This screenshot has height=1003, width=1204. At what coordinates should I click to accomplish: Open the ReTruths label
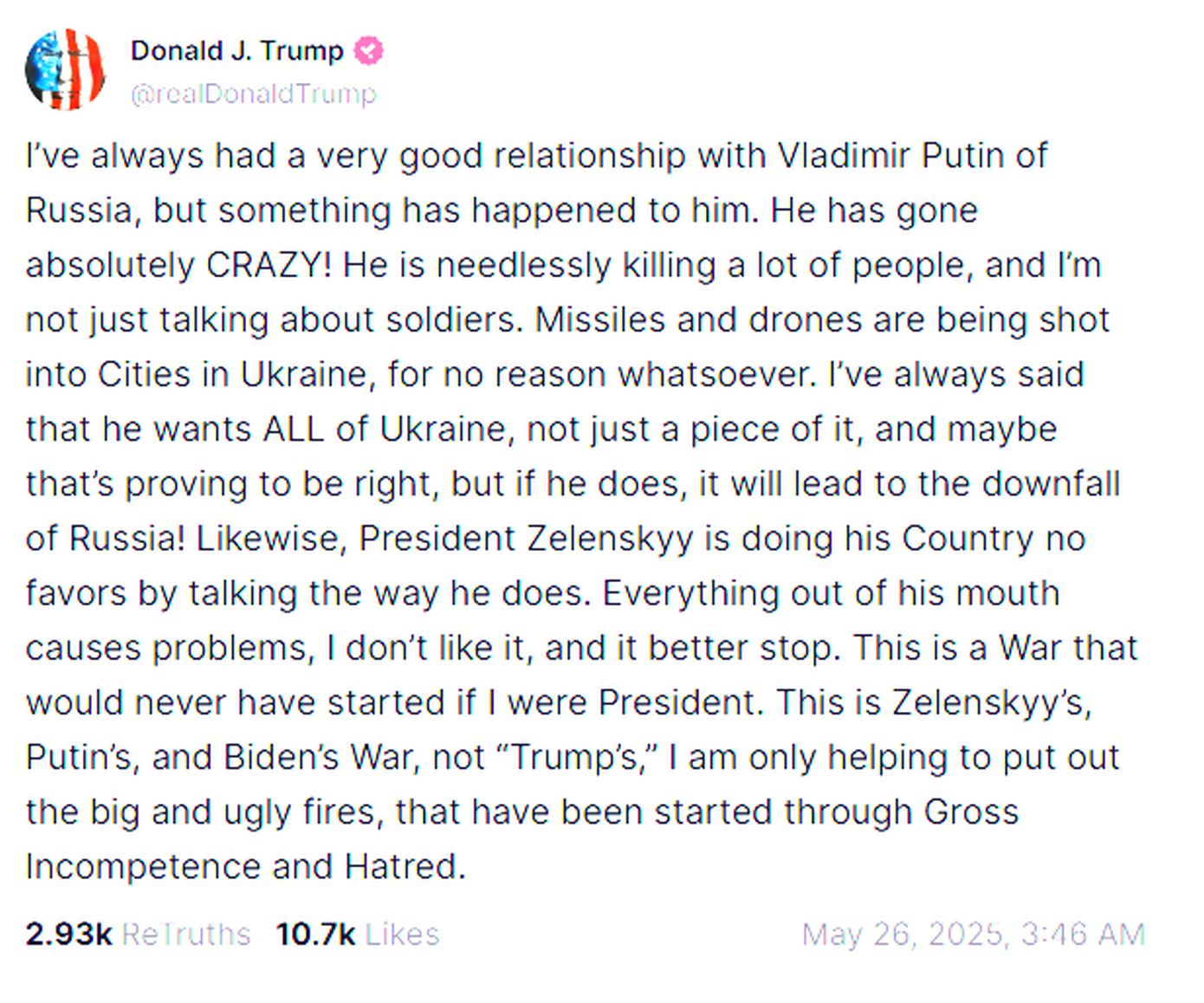click(186, 934)
